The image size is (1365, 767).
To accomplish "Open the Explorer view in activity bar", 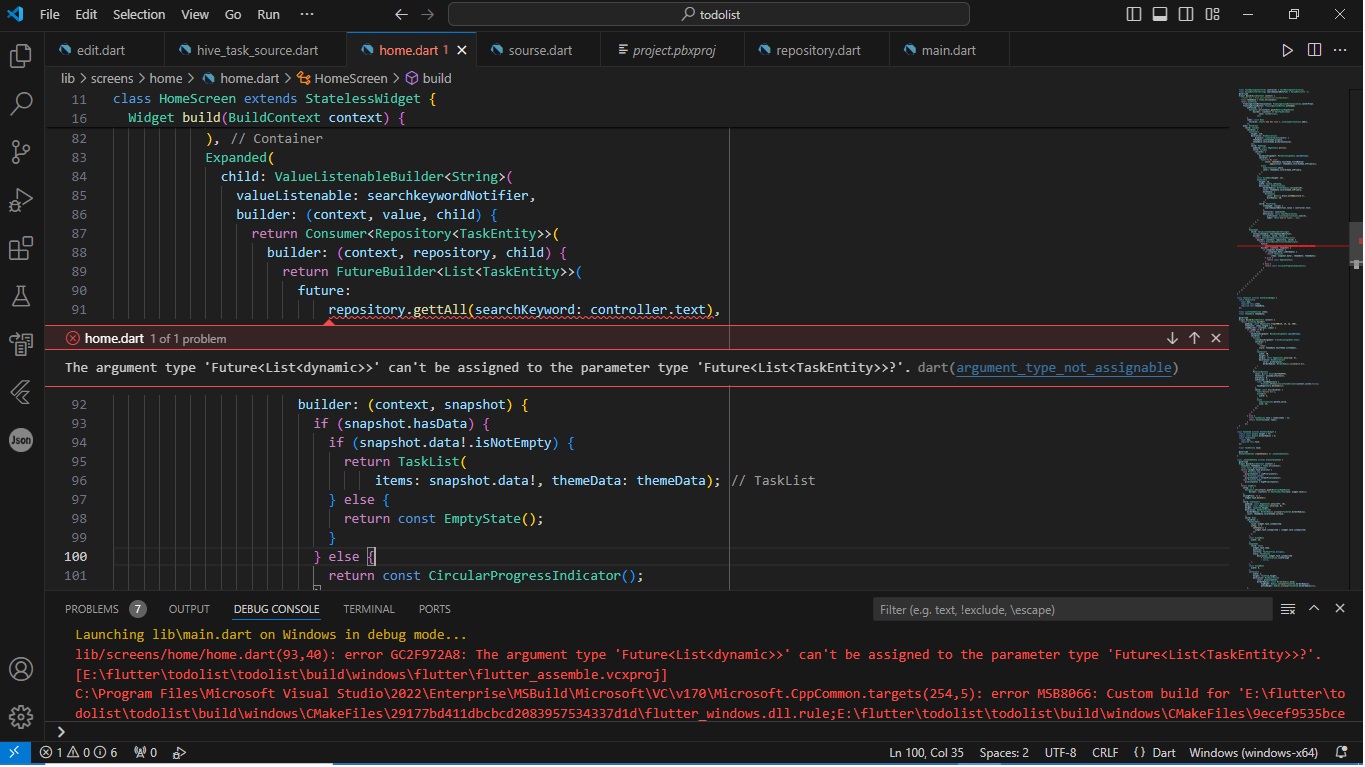I will pos(21,56).
